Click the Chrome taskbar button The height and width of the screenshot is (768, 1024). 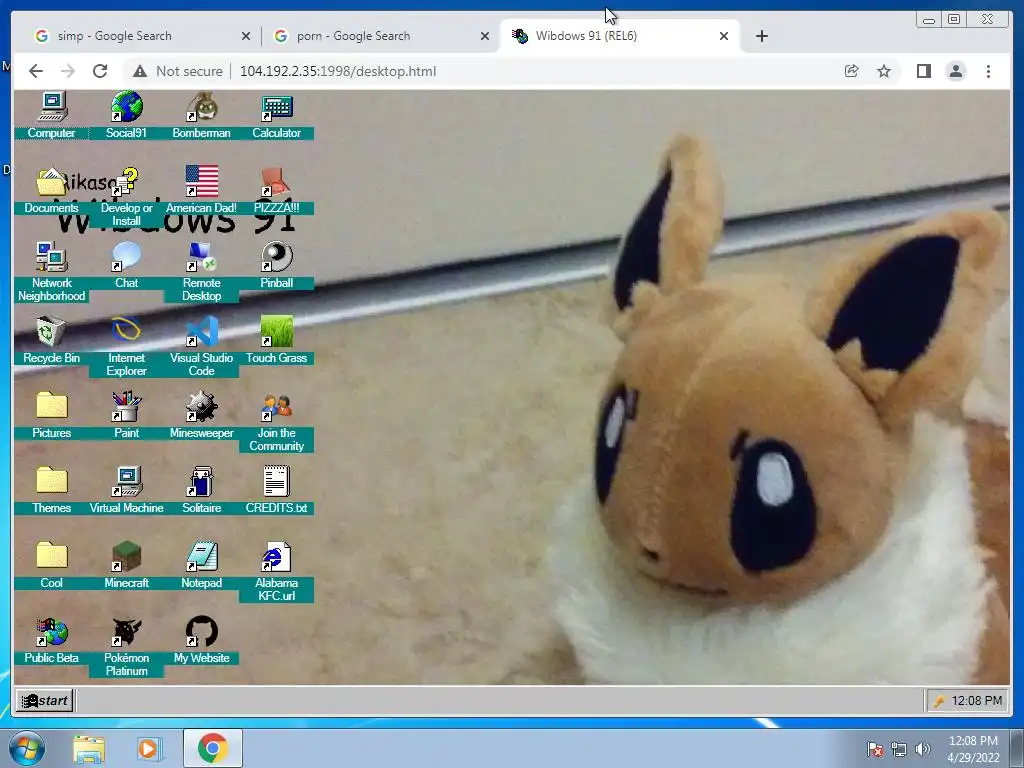pos(213,748)
